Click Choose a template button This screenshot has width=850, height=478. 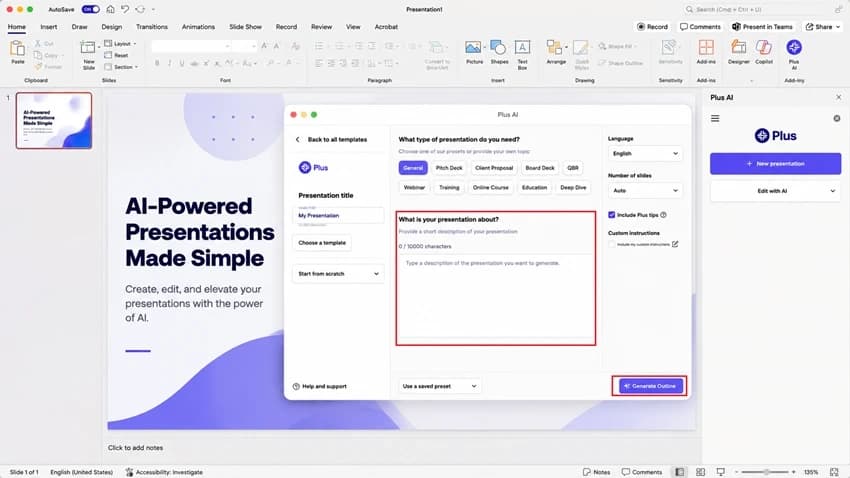pos(322,243)
